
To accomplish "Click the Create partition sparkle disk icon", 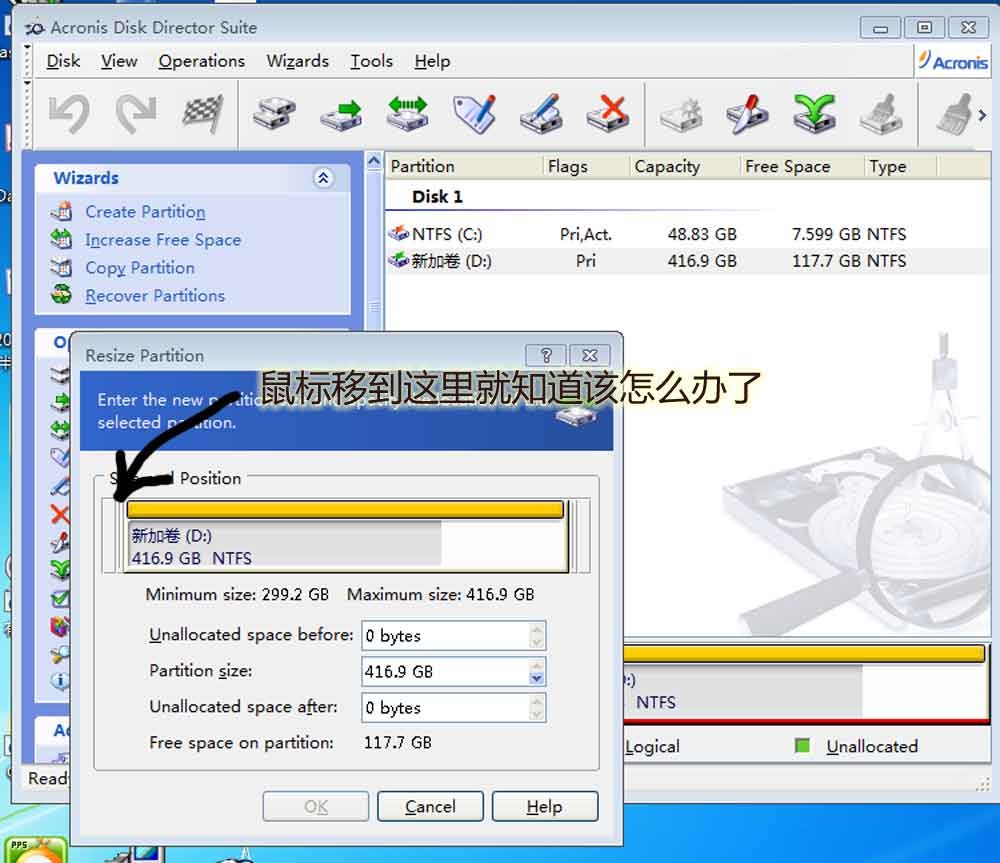I will coord(681,115).
